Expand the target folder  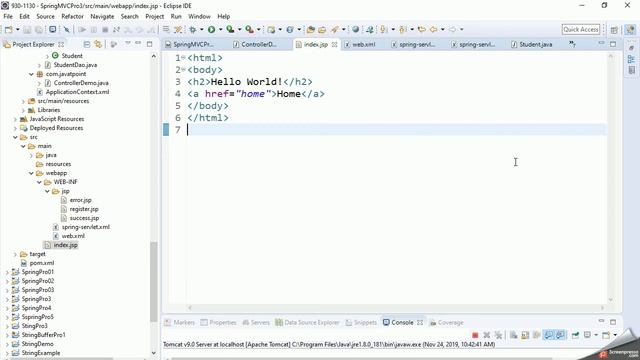[x=15, y=254]
